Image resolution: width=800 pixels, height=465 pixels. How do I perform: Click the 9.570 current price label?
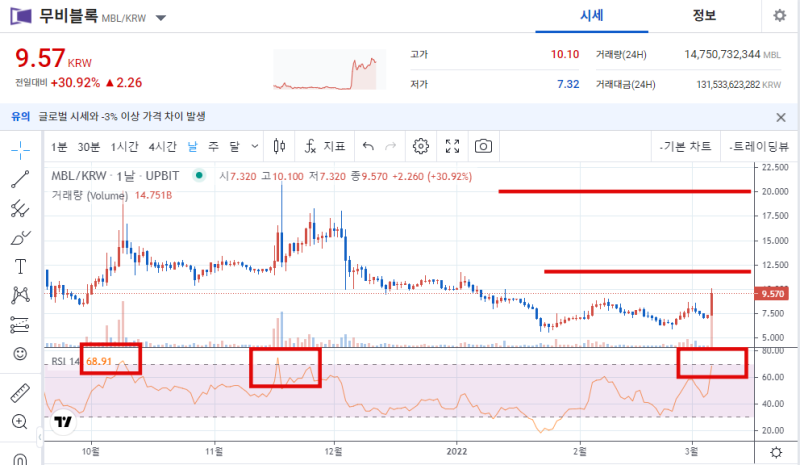(x=772, y=293)
